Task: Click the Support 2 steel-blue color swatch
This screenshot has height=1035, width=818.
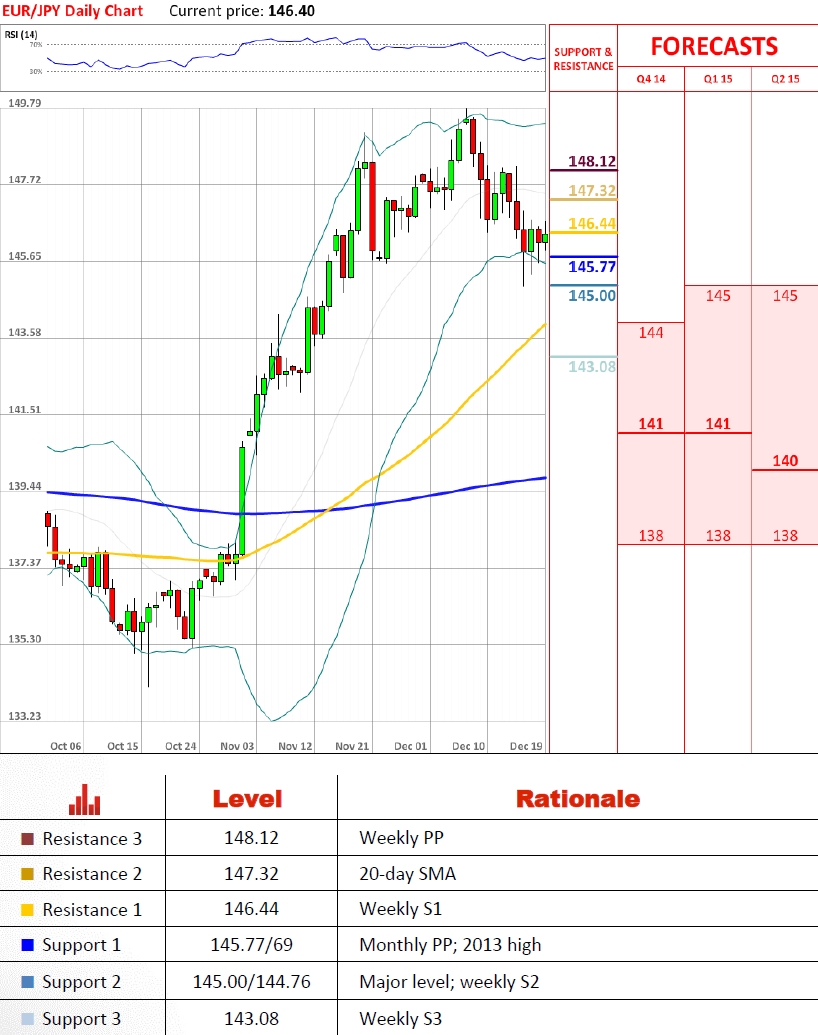Action: tap(27, 982)
